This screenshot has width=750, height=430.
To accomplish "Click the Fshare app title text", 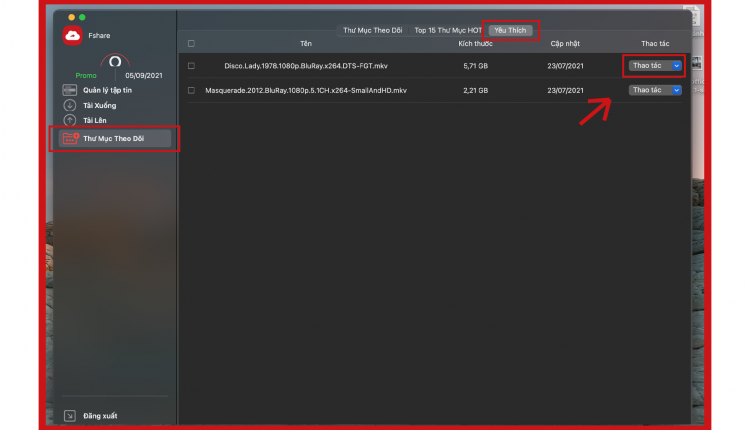I will [99, 35].
